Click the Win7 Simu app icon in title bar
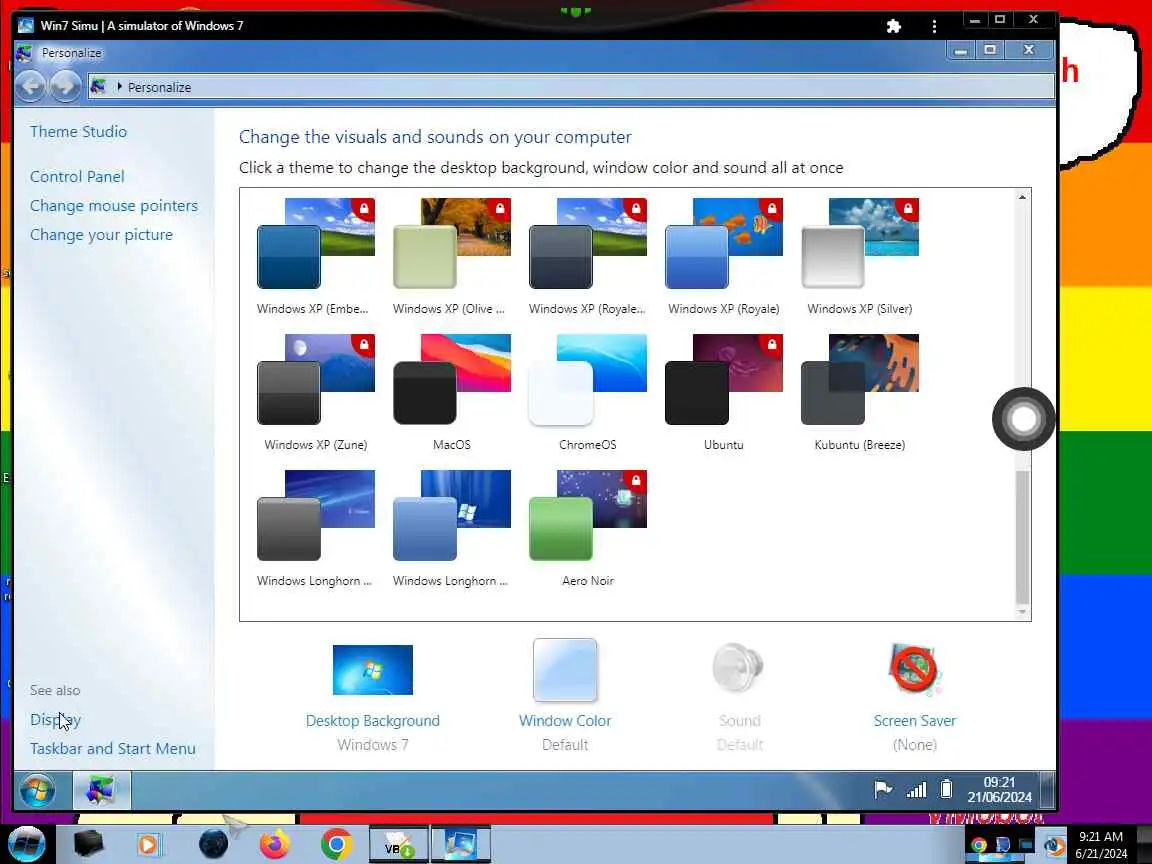Screen dimensions: 1152x864 point(26,25)
